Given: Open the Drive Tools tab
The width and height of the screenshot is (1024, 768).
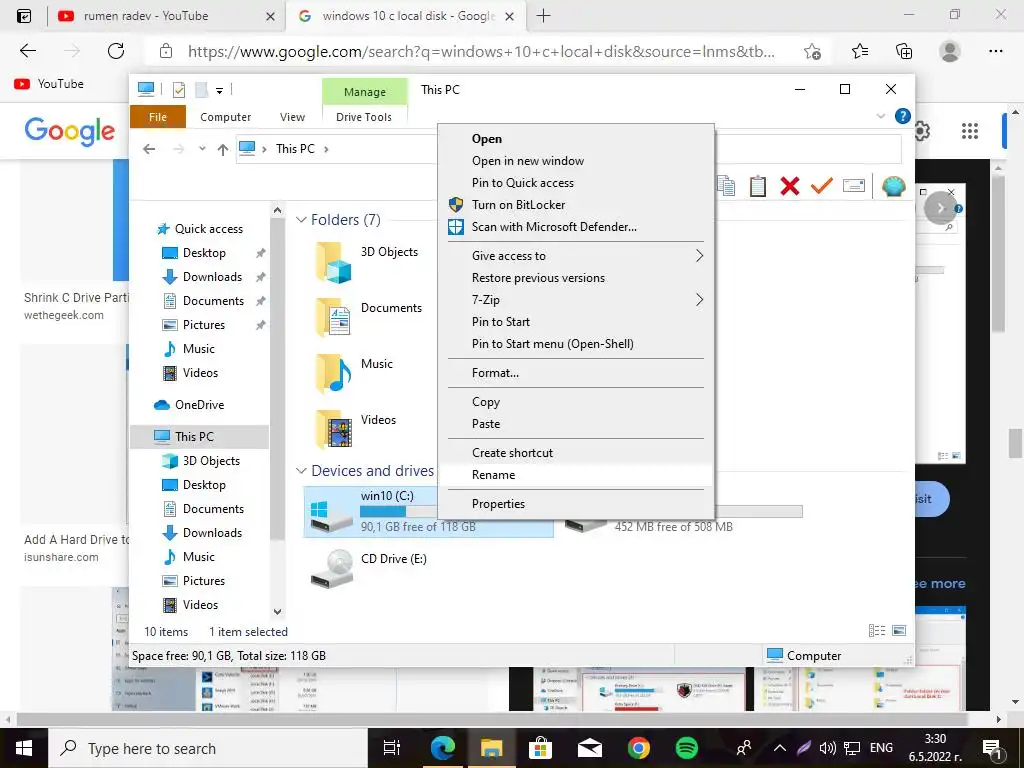Looking at the screenshot, I should click(x=364, y=117).
